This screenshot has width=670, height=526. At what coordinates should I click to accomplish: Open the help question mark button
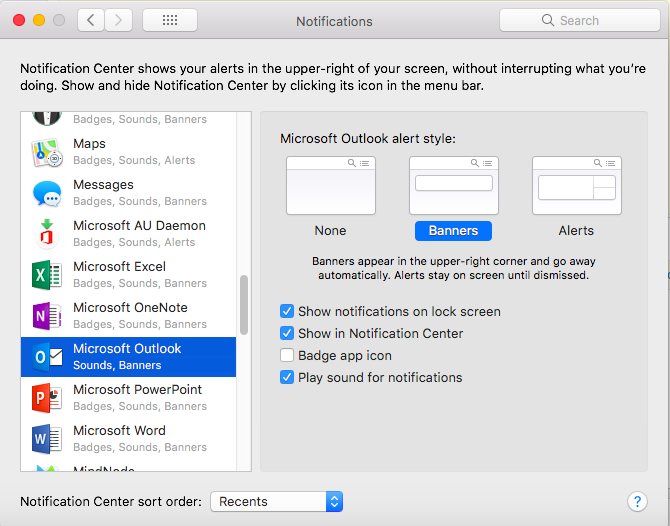pyautogui.click(x=637, y=502)
